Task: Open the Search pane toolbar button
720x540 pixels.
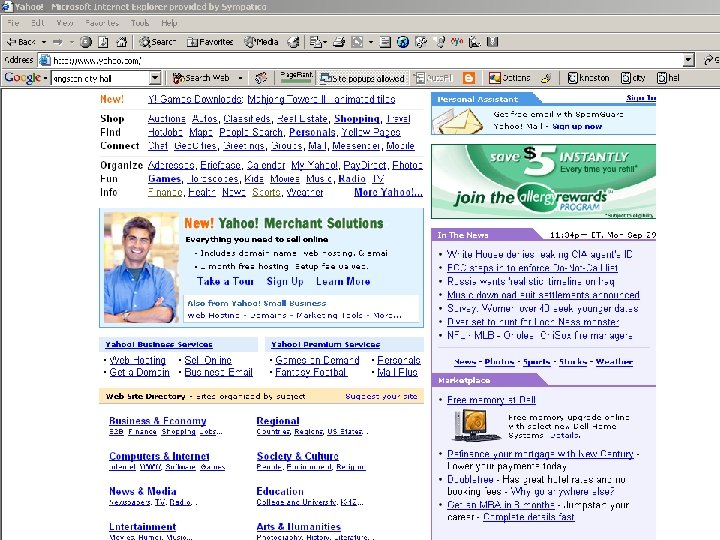Action: pos(158,42)
